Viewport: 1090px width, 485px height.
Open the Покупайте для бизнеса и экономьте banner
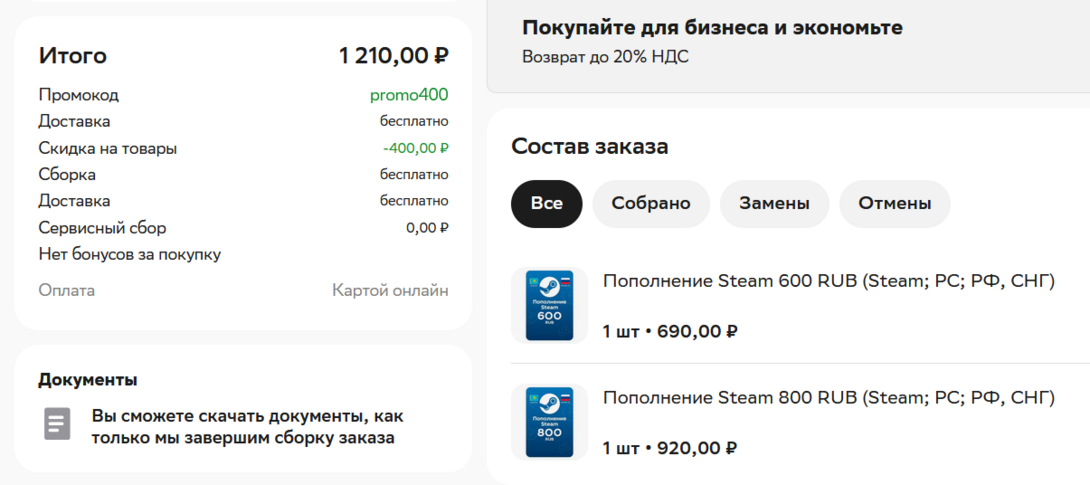(x=712, y=28)
